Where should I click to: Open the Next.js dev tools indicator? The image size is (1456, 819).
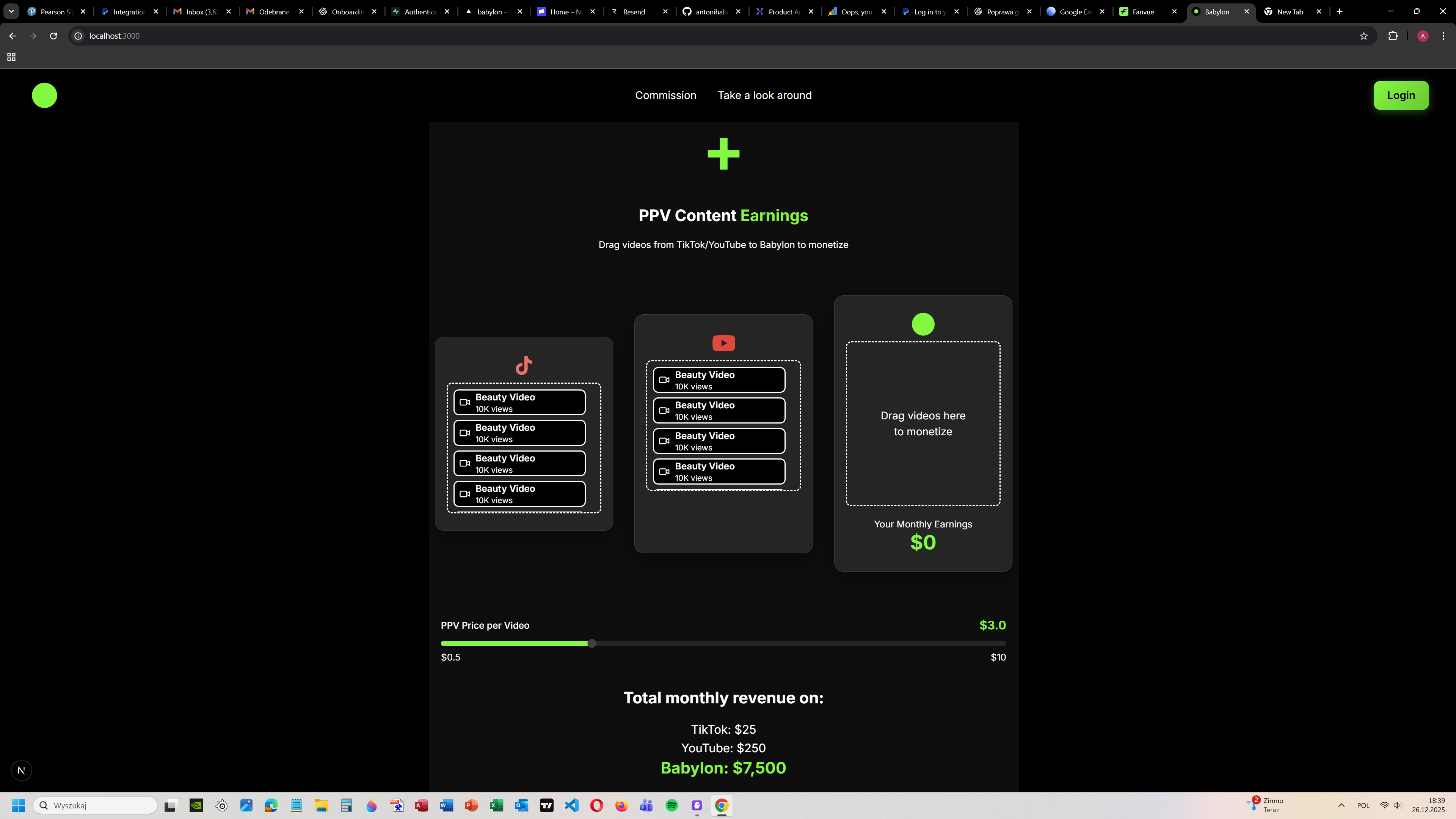pos(22,770)
